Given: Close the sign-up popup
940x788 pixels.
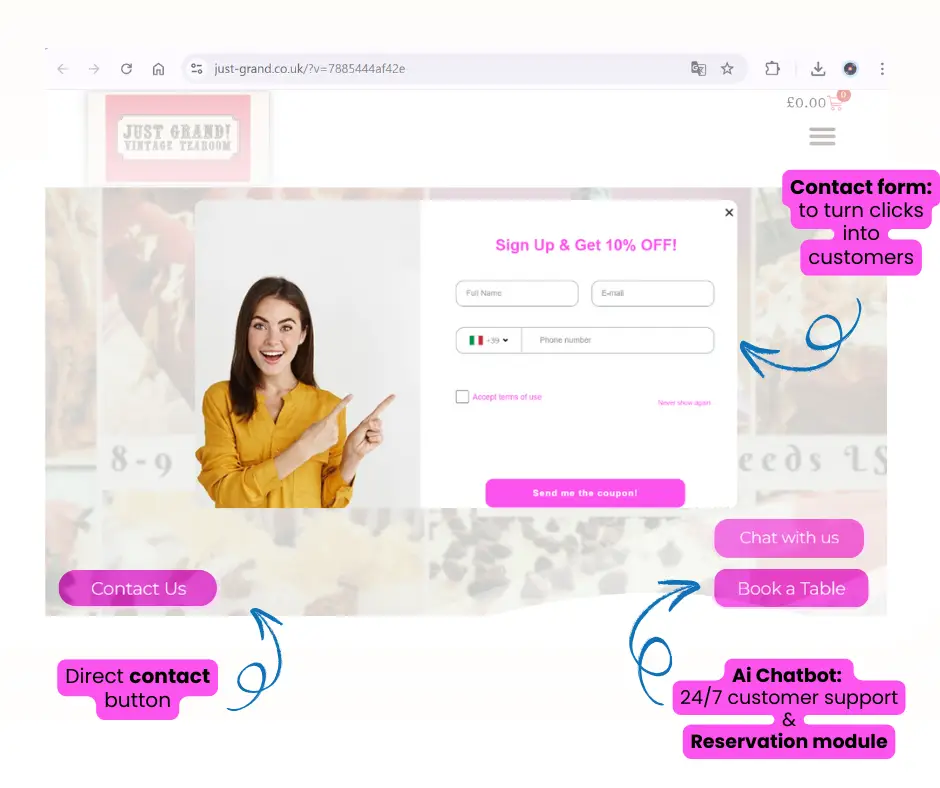Looking at the screenshot, I should (729, 212).
